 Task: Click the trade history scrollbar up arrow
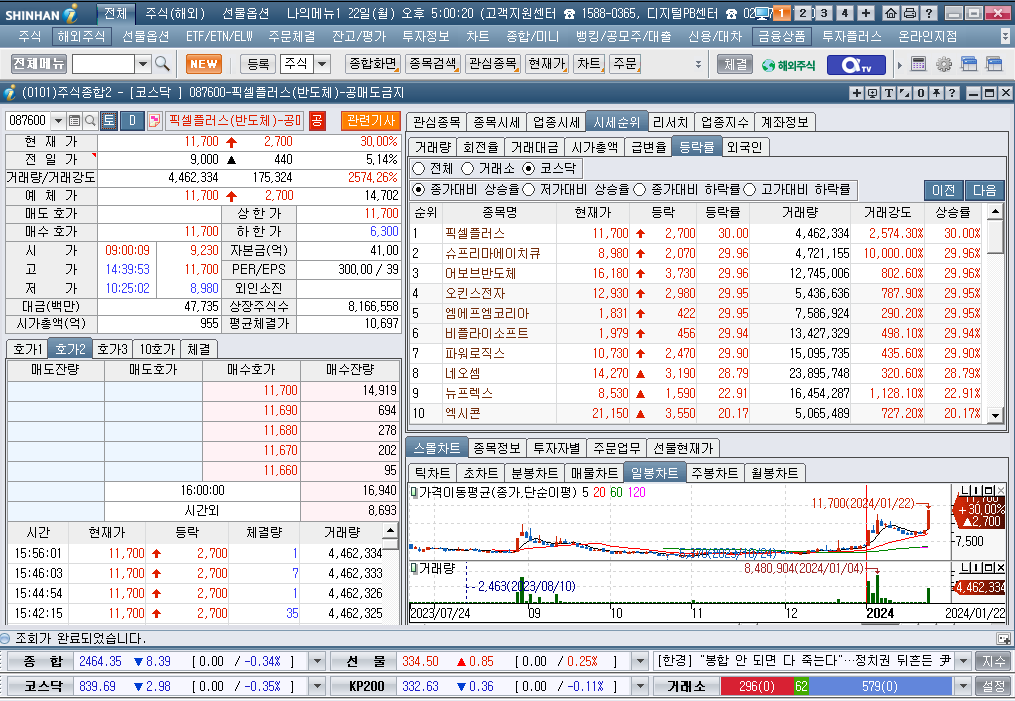point(390,531)
